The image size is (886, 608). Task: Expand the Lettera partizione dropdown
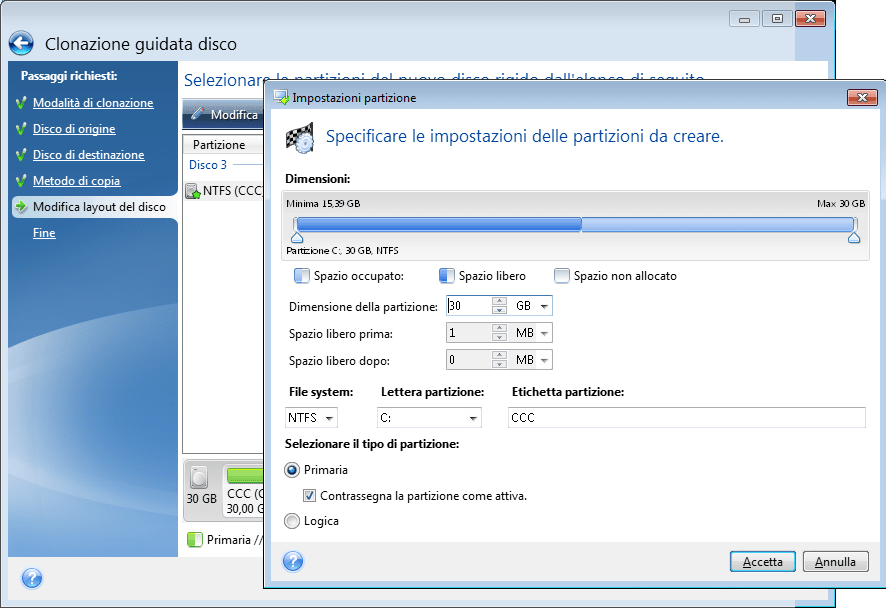pyautogui.click(x=429, y=418)
